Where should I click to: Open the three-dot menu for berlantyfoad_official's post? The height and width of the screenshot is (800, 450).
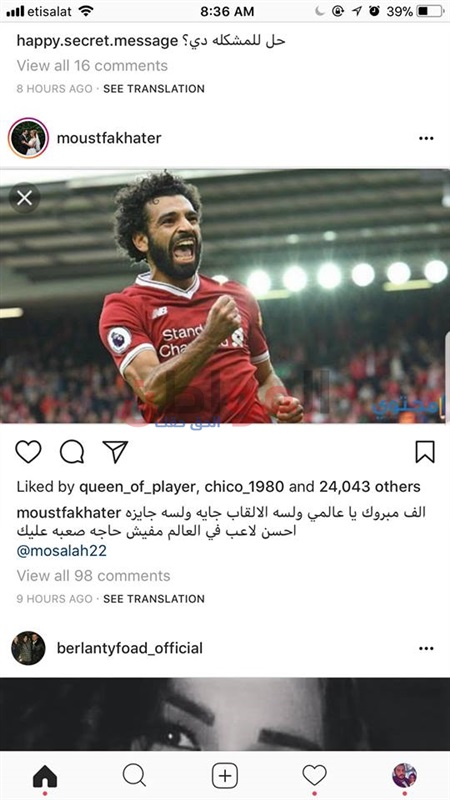tap(426, 648)
